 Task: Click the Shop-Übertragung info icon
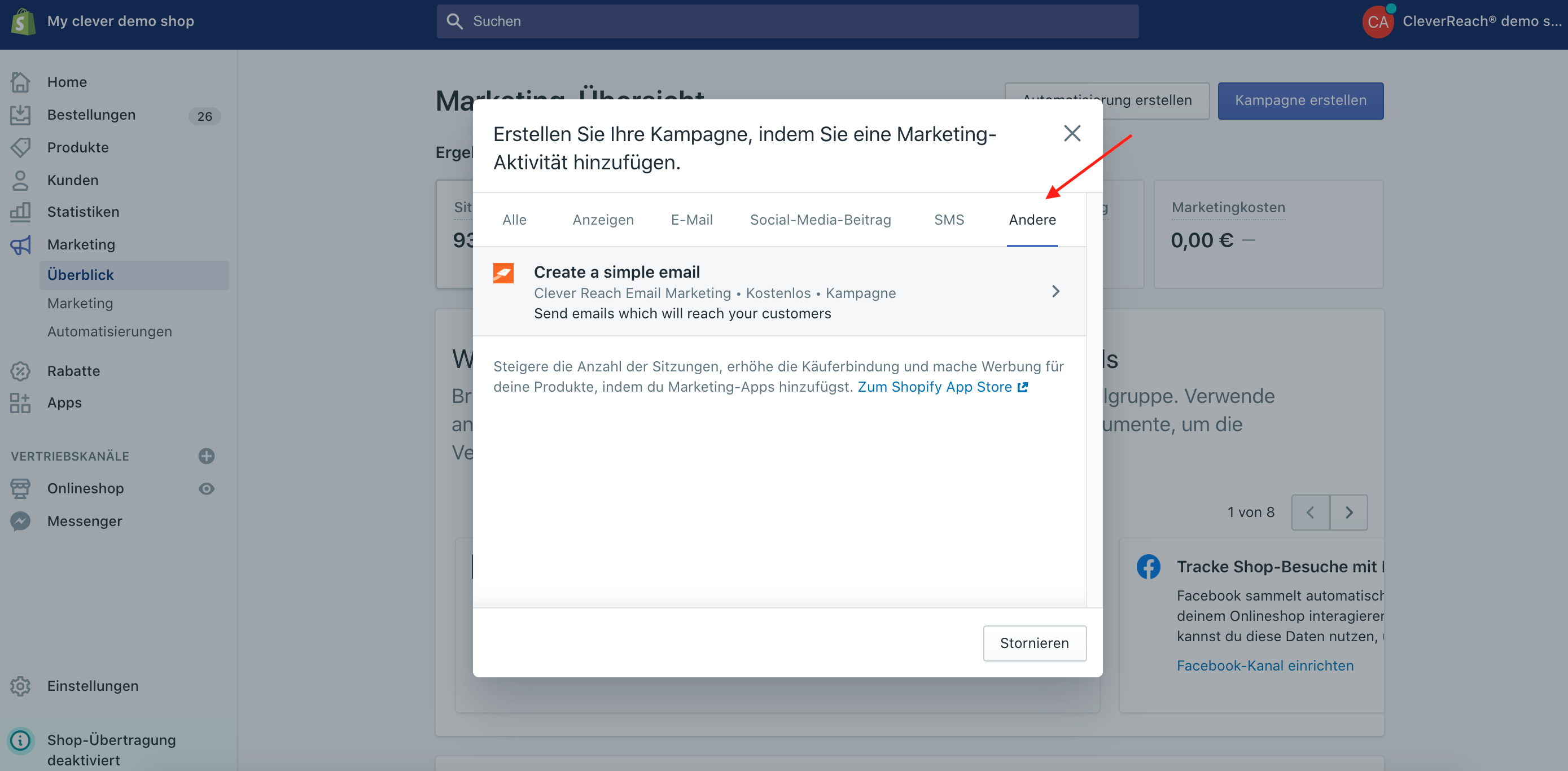[x=20, y=740]
